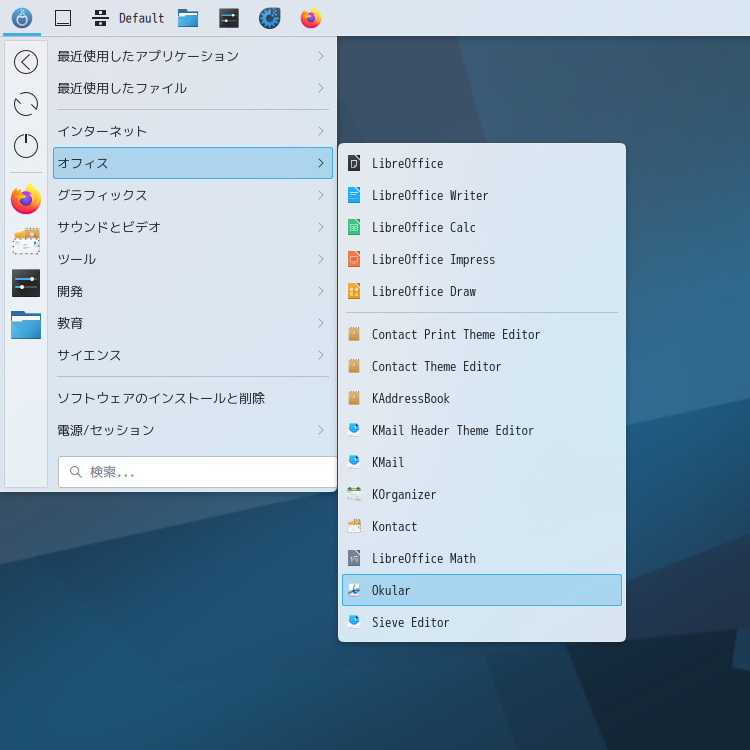Expand the ツール submenu arrow
This screenshot has width=750, height=750.
[321, 259]
